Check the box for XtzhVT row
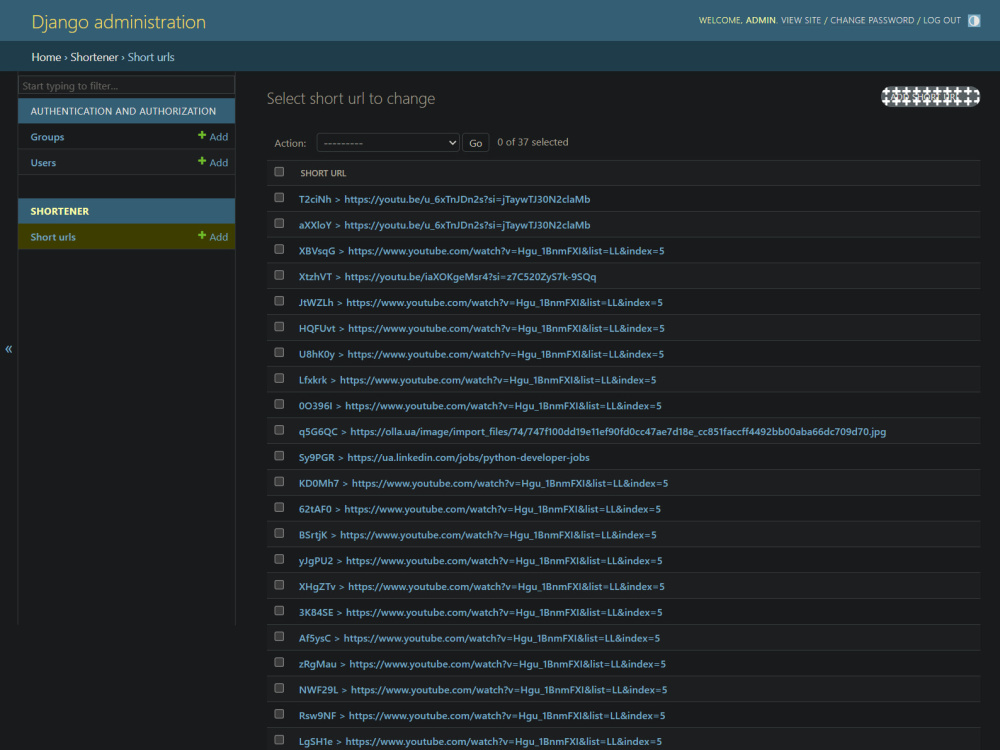This screenshot has width=1000, height=750. tap(279, 275)
